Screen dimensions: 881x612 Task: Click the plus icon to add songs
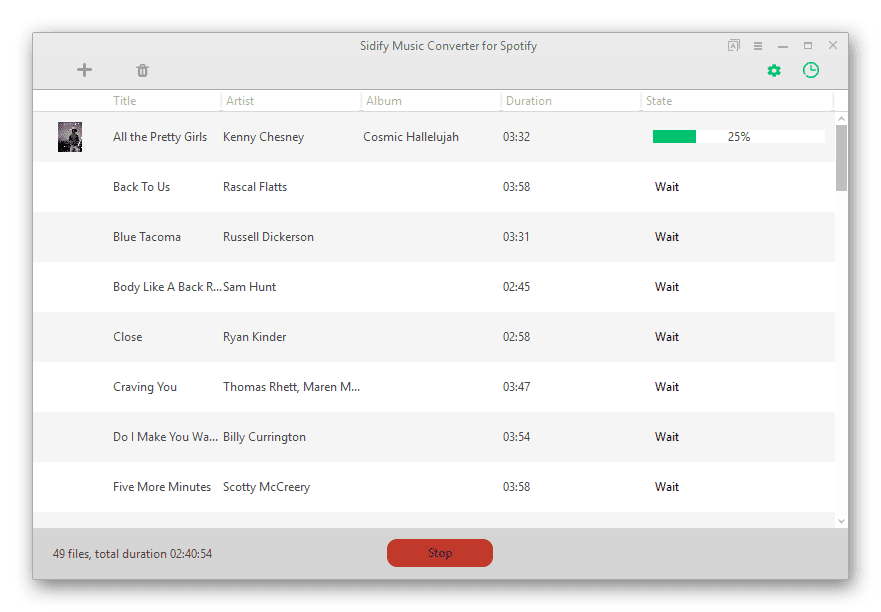pyautogui.click(x=84, y=70)
